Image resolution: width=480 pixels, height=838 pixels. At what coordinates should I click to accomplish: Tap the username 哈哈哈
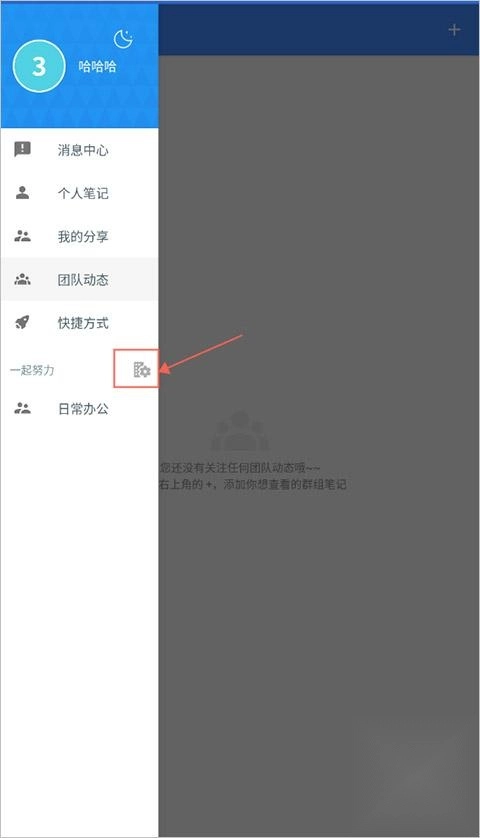[x=97, y=67]
